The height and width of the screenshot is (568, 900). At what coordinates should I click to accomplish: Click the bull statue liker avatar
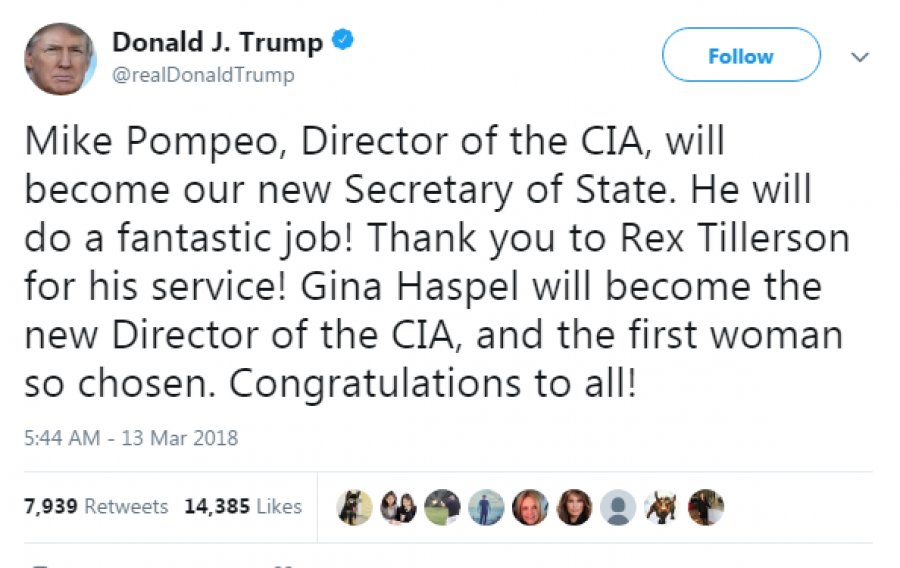click(x=661, y=507)
